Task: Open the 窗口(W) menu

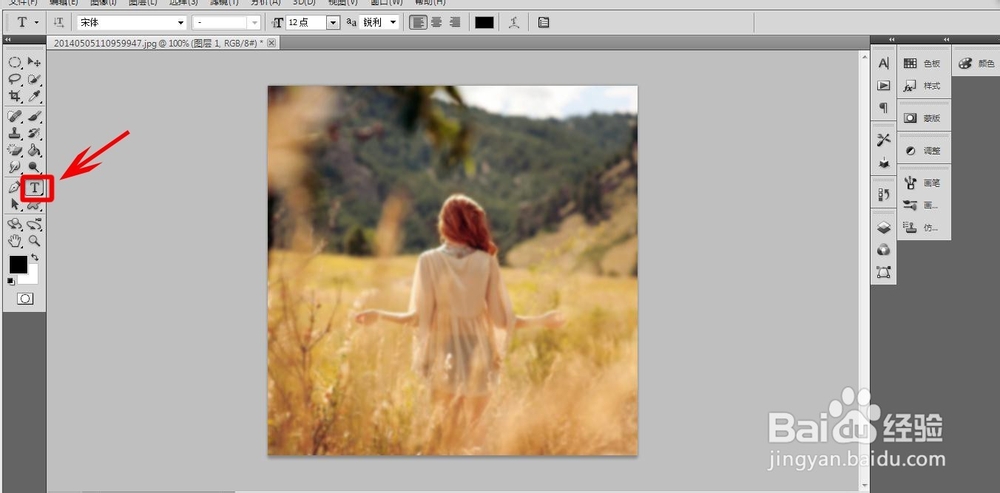Action: point(386,3)
